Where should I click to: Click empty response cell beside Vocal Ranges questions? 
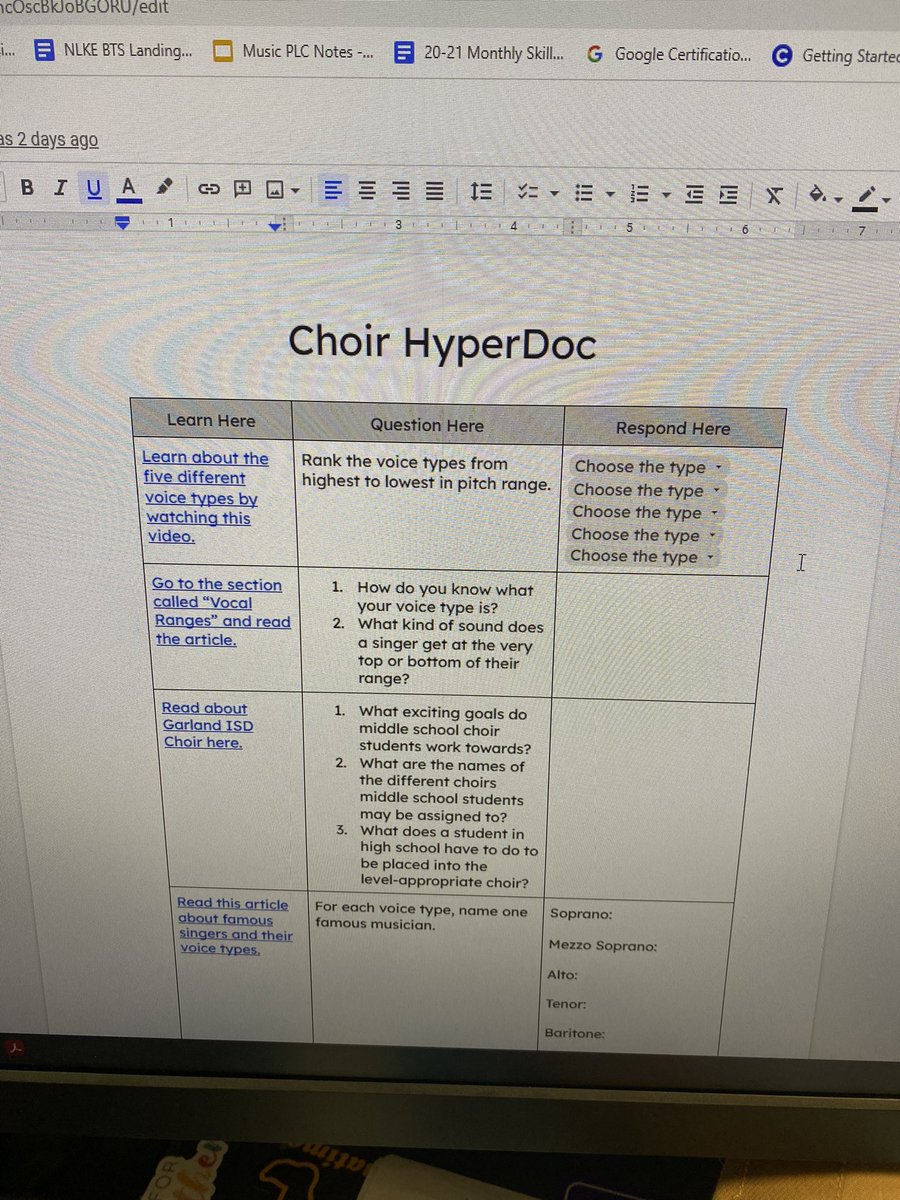coord(658,638)
